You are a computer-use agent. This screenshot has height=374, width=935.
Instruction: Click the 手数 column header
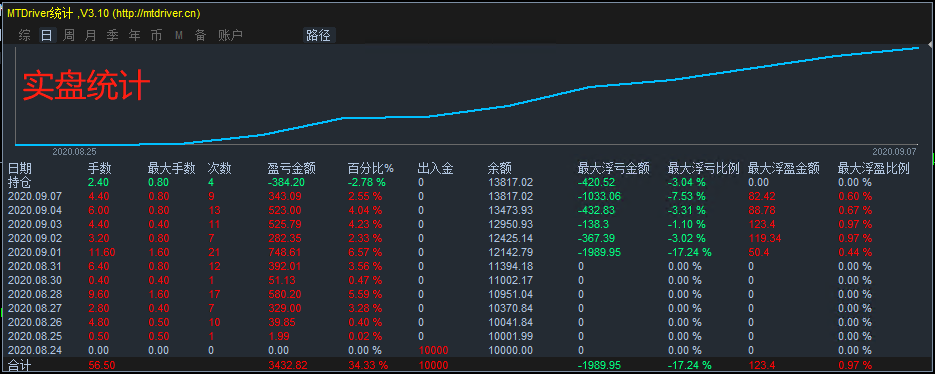pyautogui.click(x=100, y=169)
